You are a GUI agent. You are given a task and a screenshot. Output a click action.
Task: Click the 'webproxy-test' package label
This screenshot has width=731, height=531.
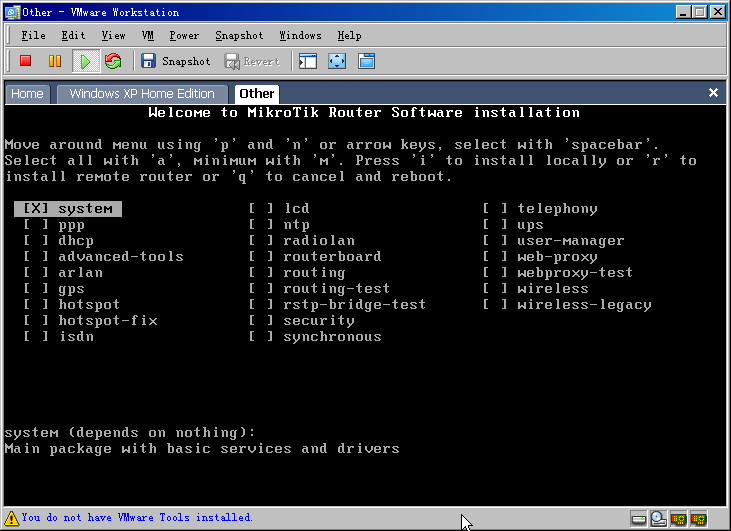575,273
